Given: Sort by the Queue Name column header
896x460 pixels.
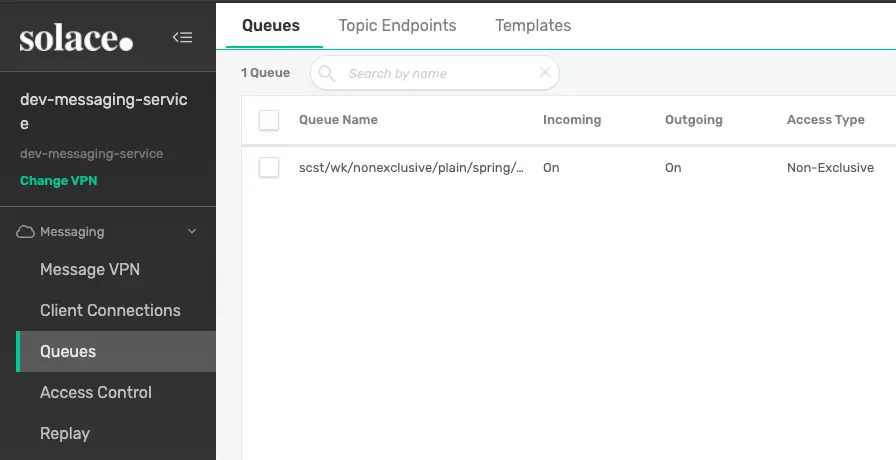Looking at the screenshot, I should click(x=338, y=120).
